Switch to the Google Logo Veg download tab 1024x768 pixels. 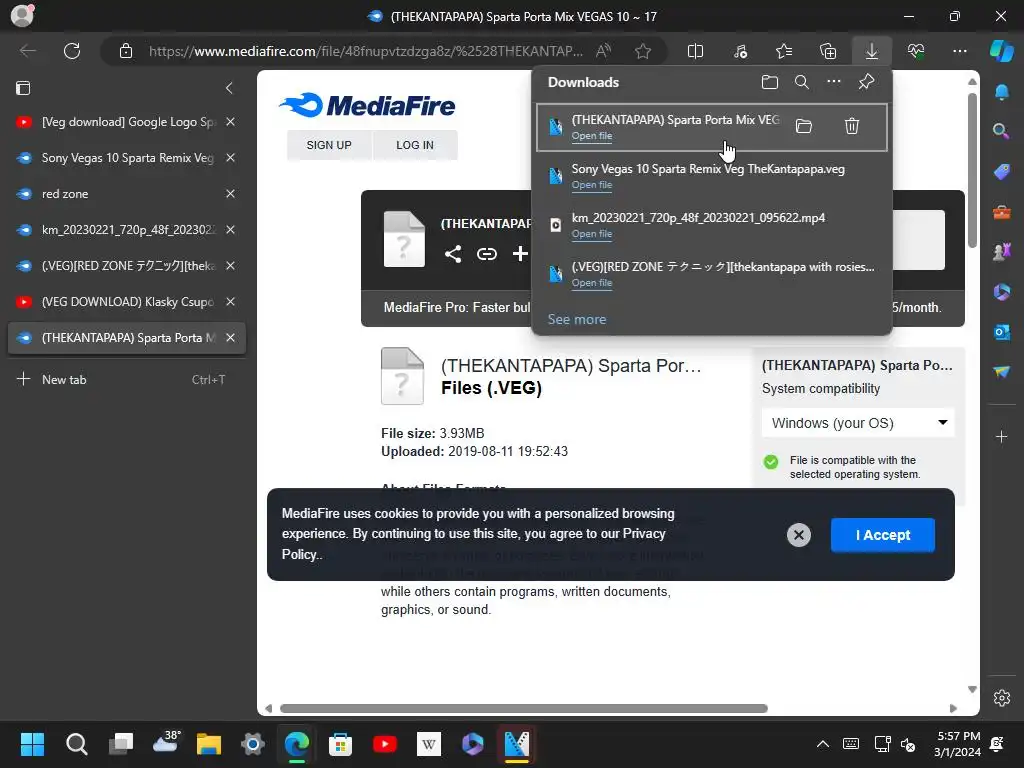coord(127,121)
